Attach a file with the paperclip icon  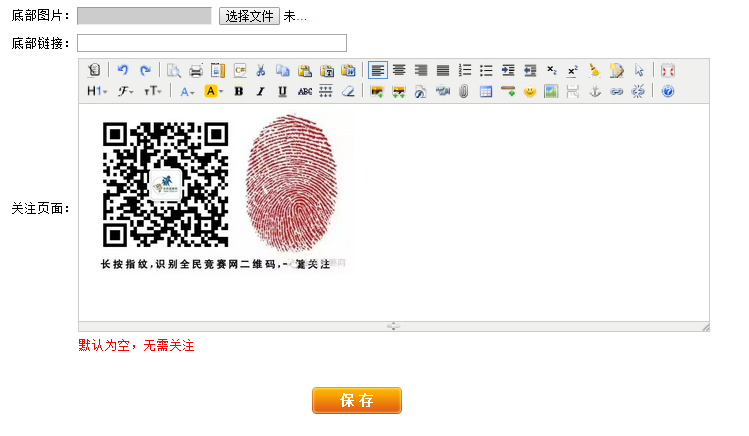coord(464,91)
